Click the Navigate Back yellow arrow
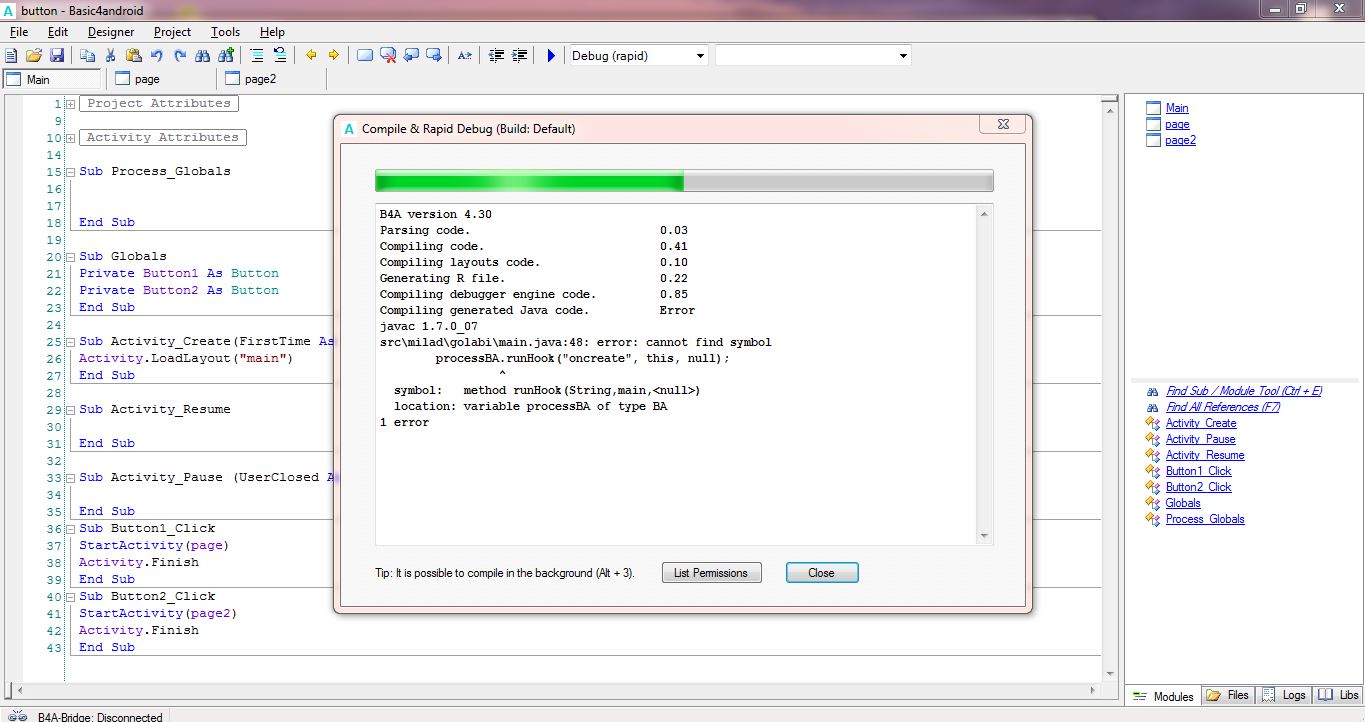1365x722 pixels. click(311, 56)
